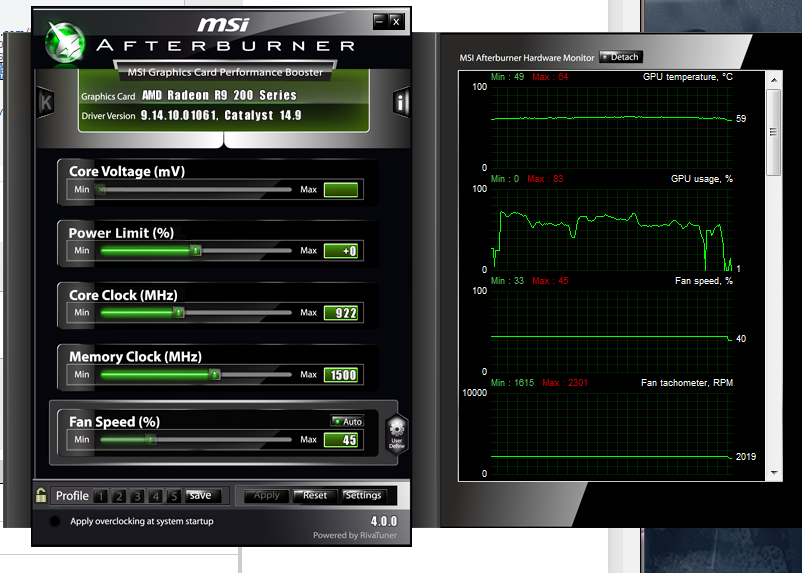Screen dimensions: 802x573
Task: Click the Core Clock slider handle
Action: click(179, 312)
